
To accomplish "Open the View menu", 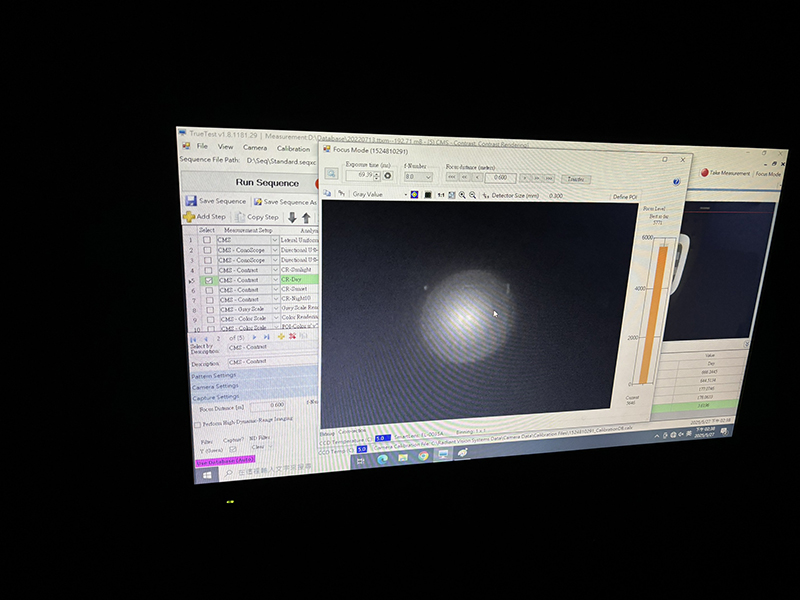I will coord(225,146).
